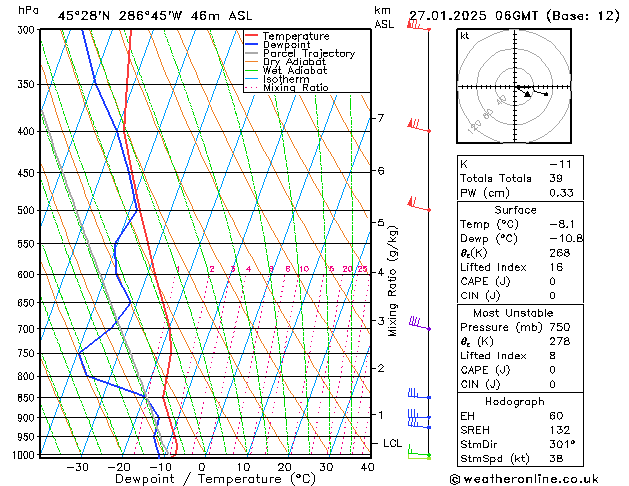Click the Most Unstable theta-e value 278

pyautogui.click(x=560, y=341)
